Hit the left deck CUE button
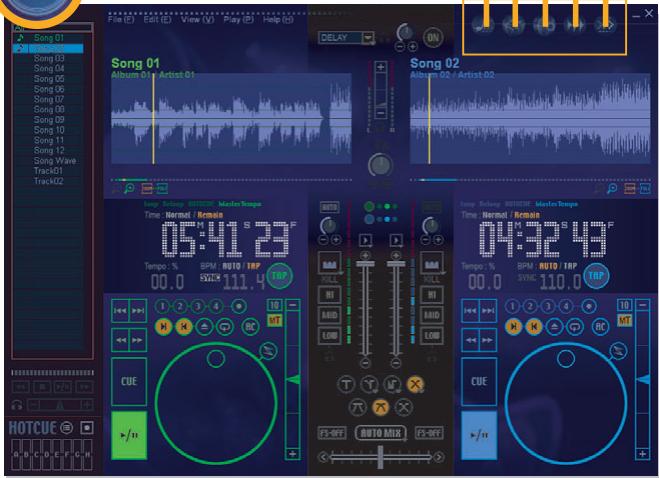Viewport: 659px width, 478px height. [129, 382]
